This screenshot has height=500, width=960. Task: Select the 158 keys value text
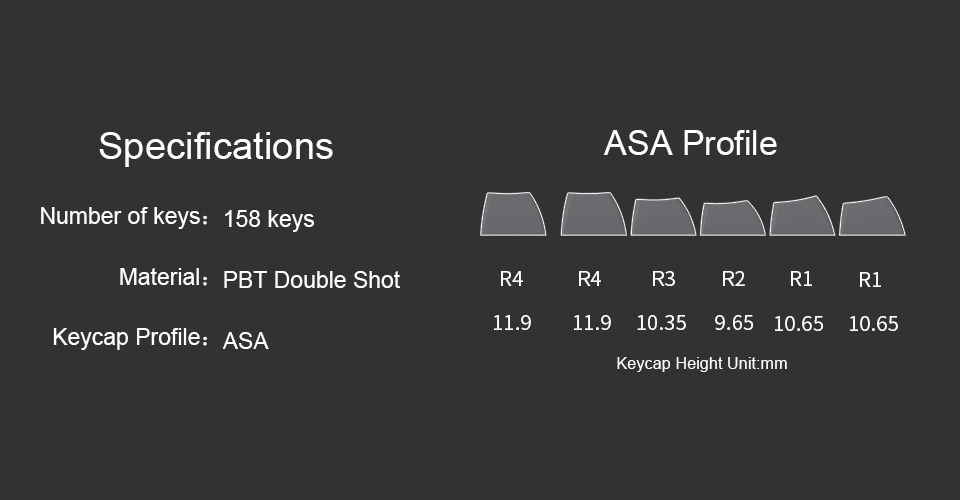269,219
